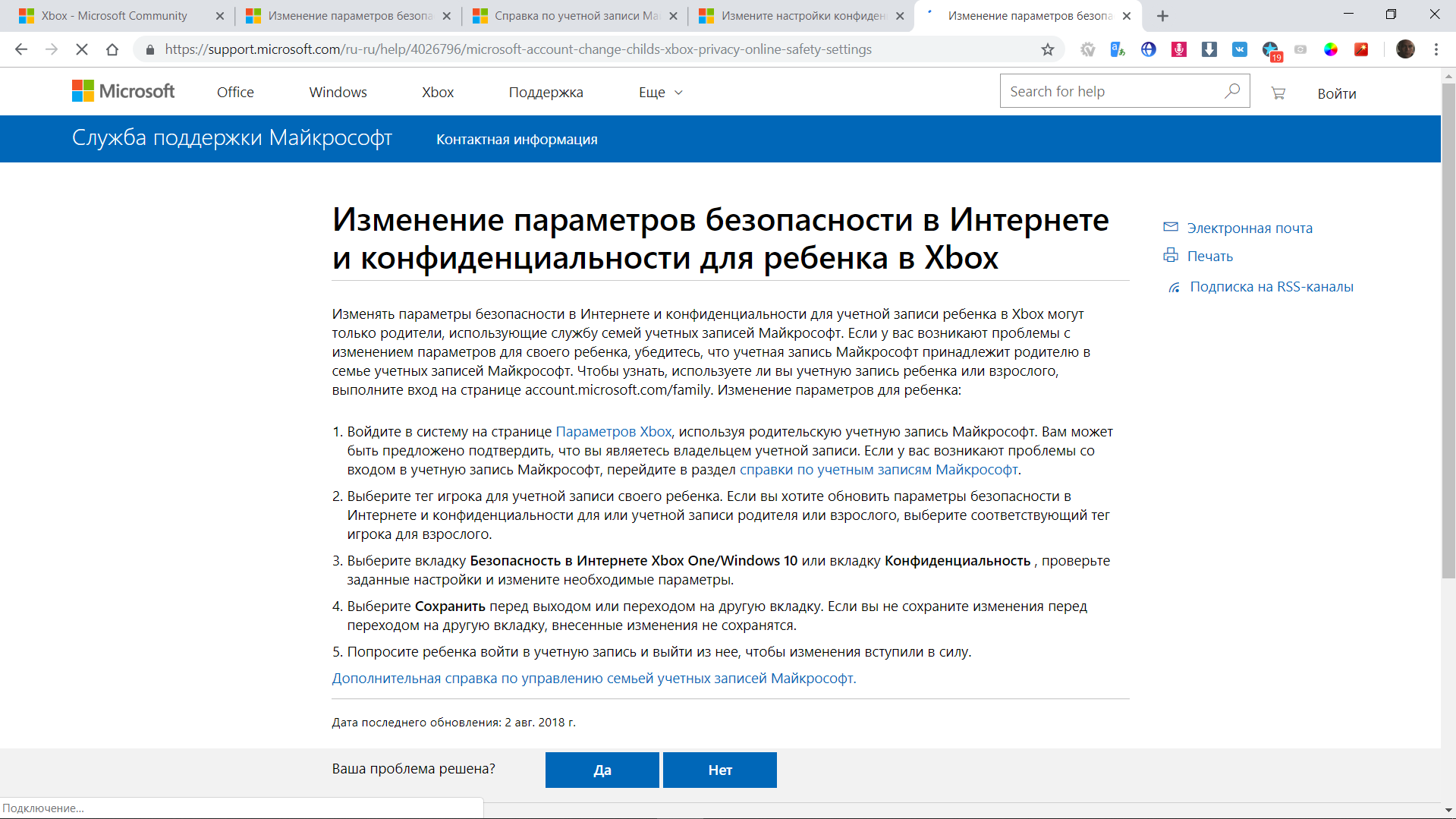Image resolution: width=1456 pixels, height=819 pixels.
Task: Open Xbox in the navigation menu
Action: coord(438,92)
